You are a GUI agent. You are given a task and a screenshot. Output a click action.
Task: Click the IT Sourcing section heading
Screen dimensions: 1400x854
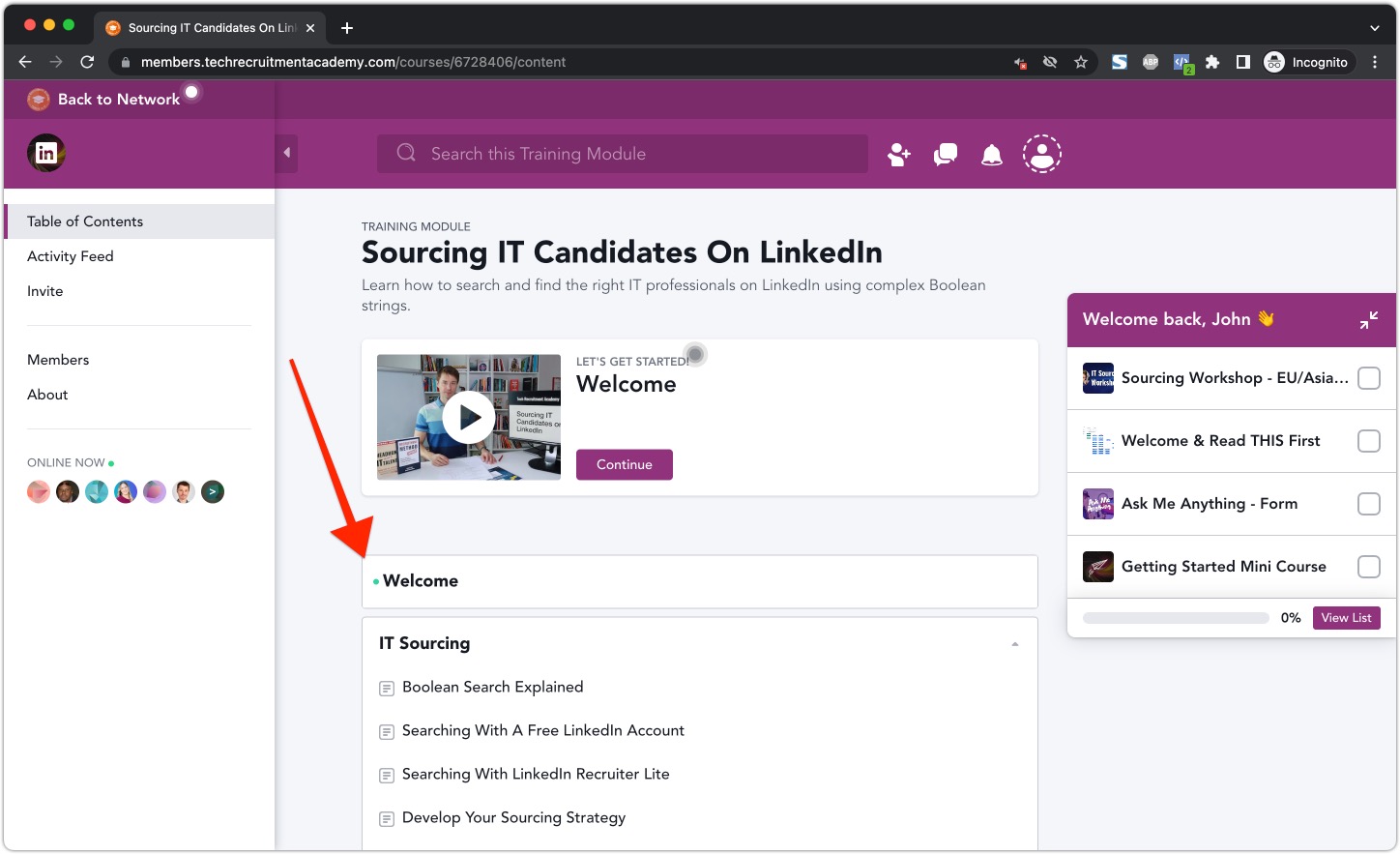coord(424,643)
